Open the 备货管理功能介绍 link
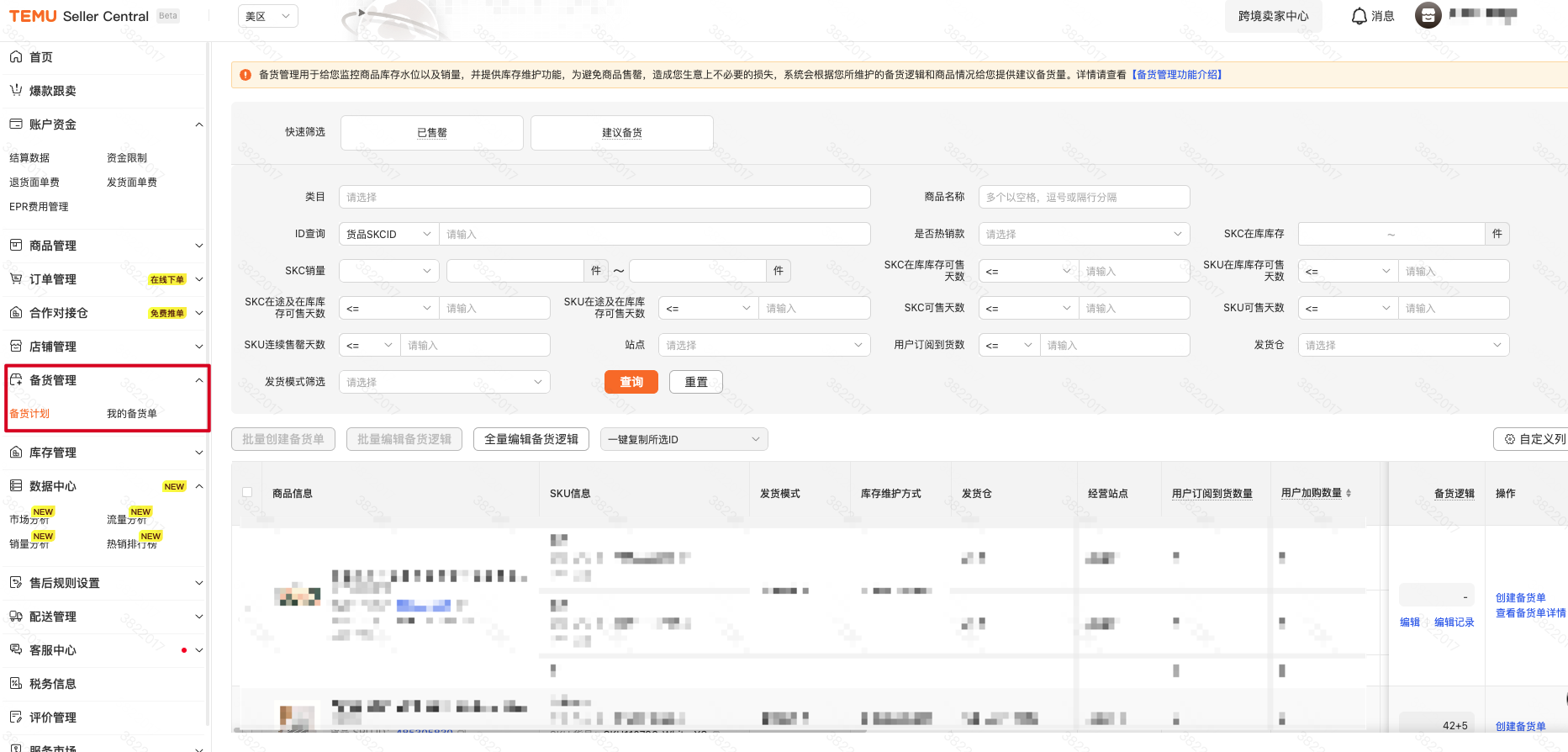 coord(1176,75)
